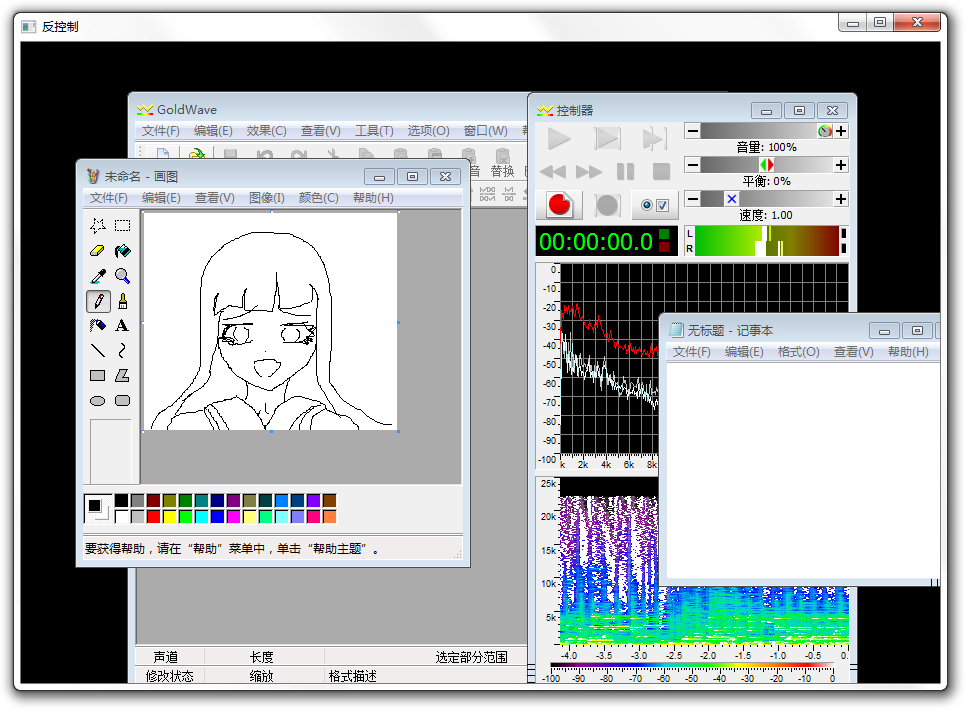Click the gray stop-recording button in Controller
Screen dimensions: 966x710
pyautogui.click(x=607, y=205)
